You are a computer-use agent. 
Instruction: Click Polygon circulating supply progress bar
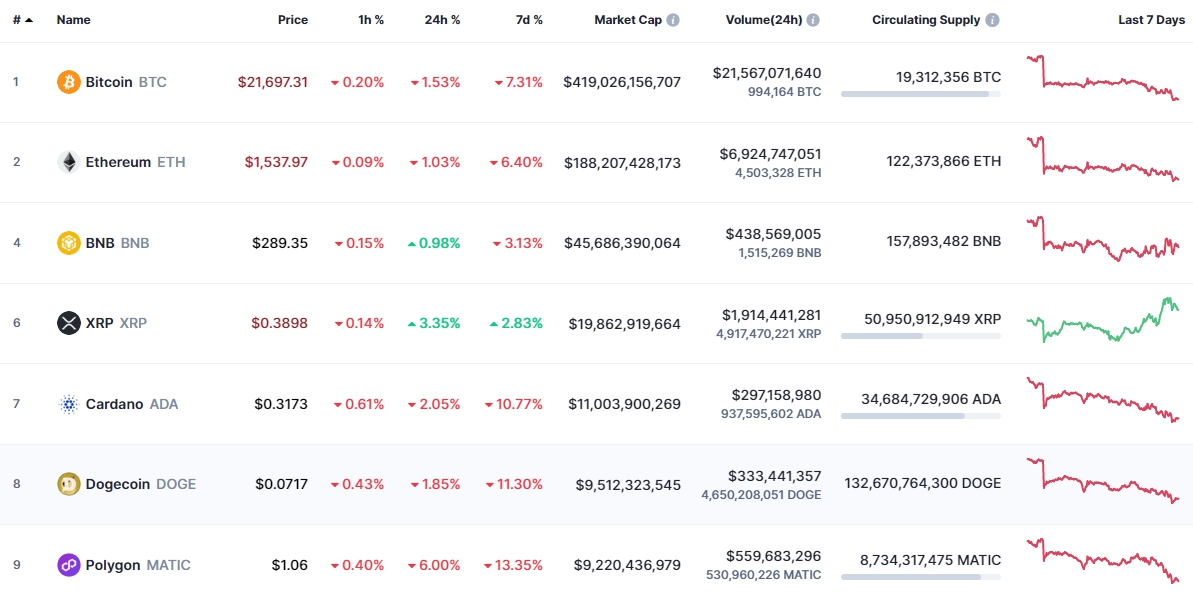pyautogui.click(x=921, y=577)
